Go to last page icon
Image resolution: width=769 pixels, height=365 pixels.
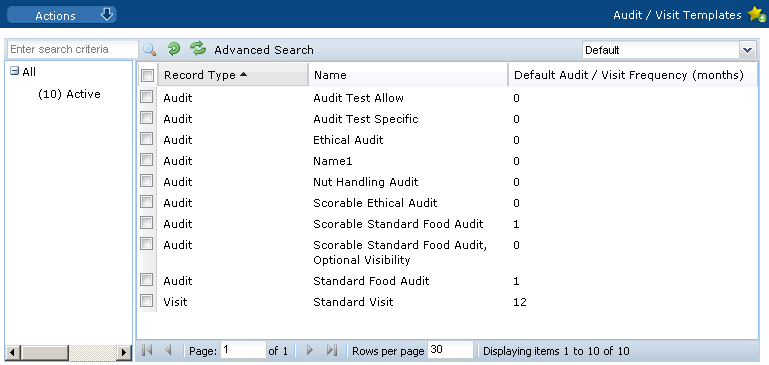click(x=332, y=350)
